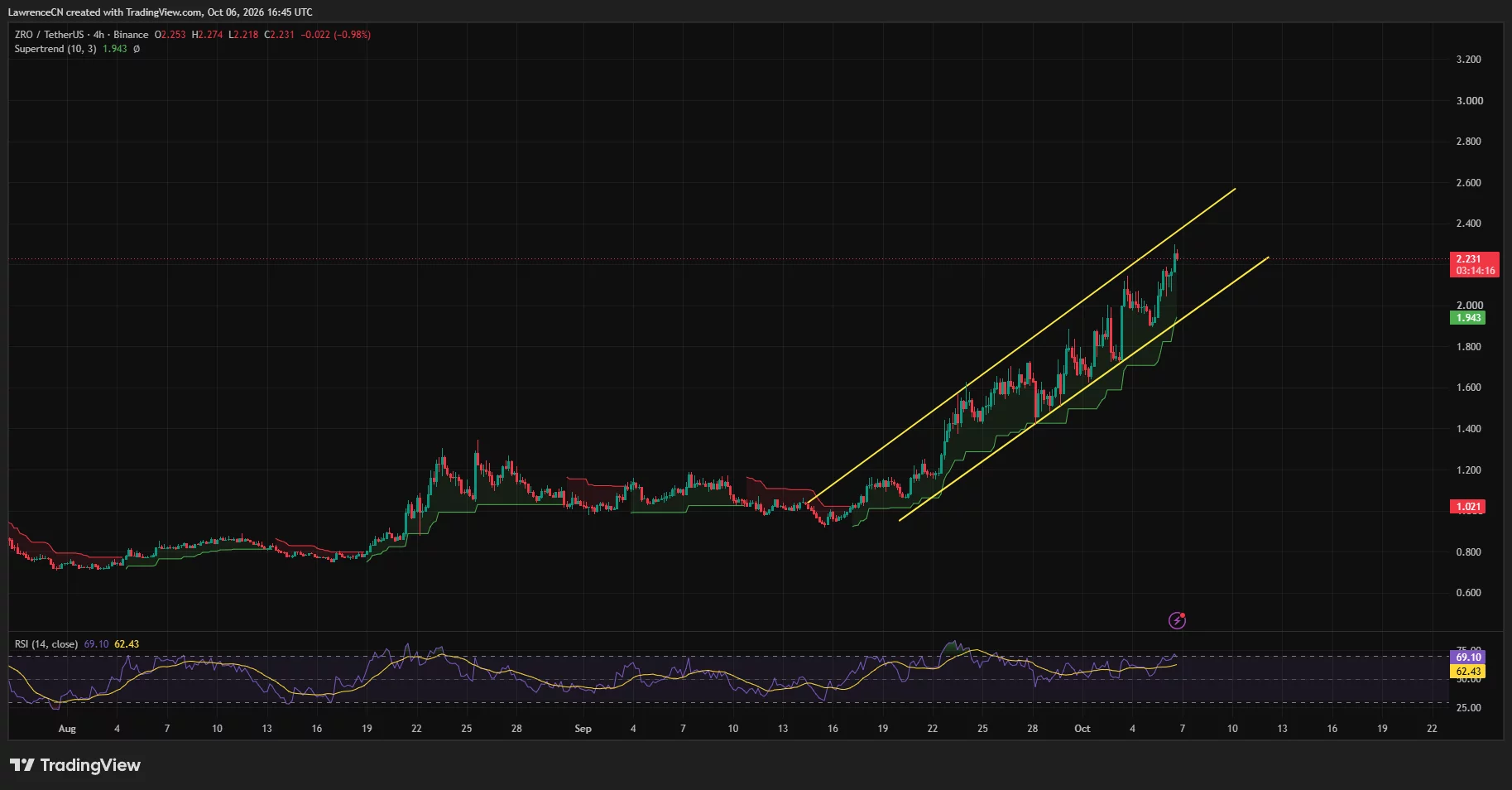Click the green 1.943 Supertrend price-axis tag

[1469, 318]
